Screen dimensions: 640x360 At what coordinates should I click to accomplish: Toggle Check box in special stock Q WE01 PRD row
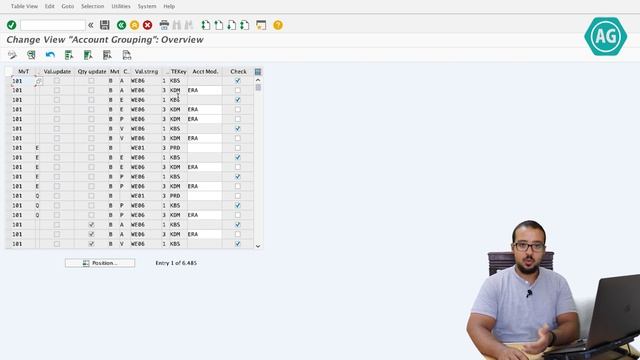[x=238, y=196]
